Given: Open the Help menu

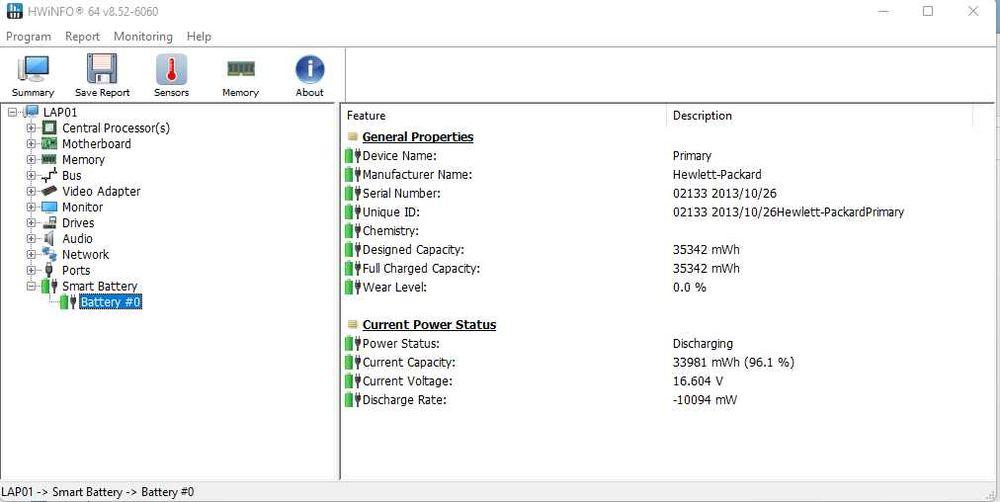Looking at the screenshot, I should click(x=199, y=36).
